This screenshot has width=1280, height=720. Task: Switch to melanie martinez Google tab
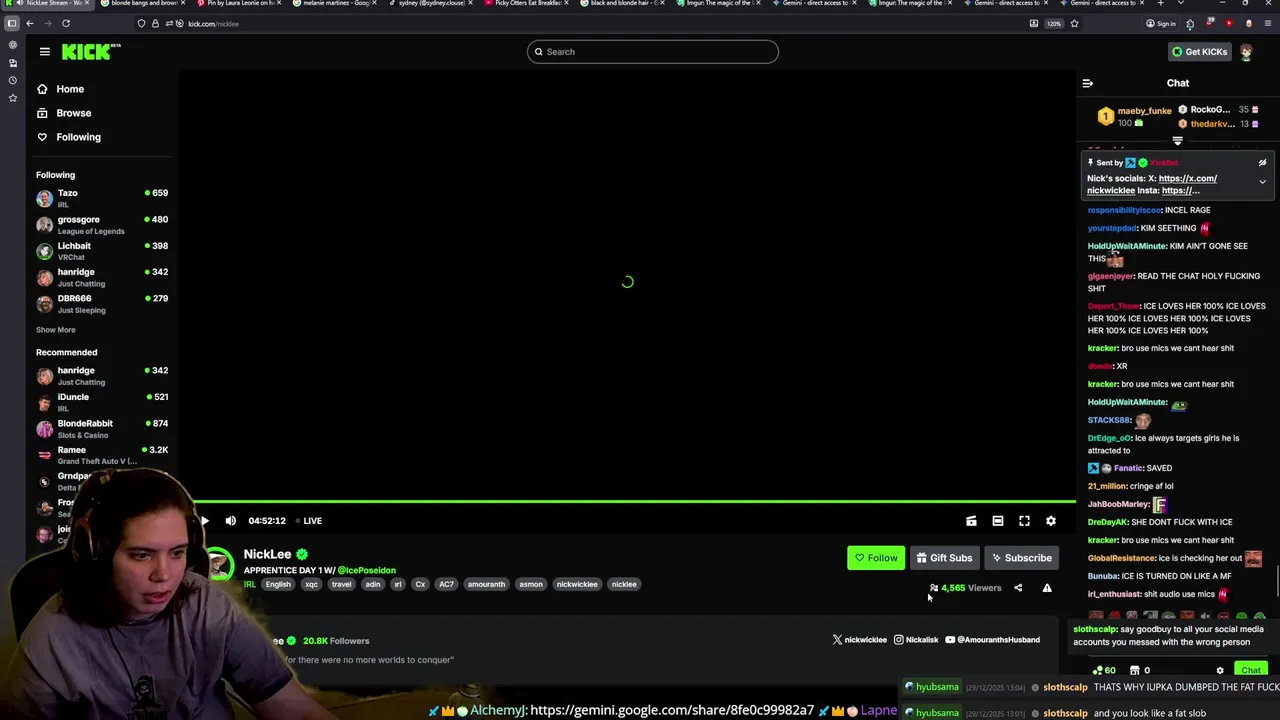tap(333, 4)
